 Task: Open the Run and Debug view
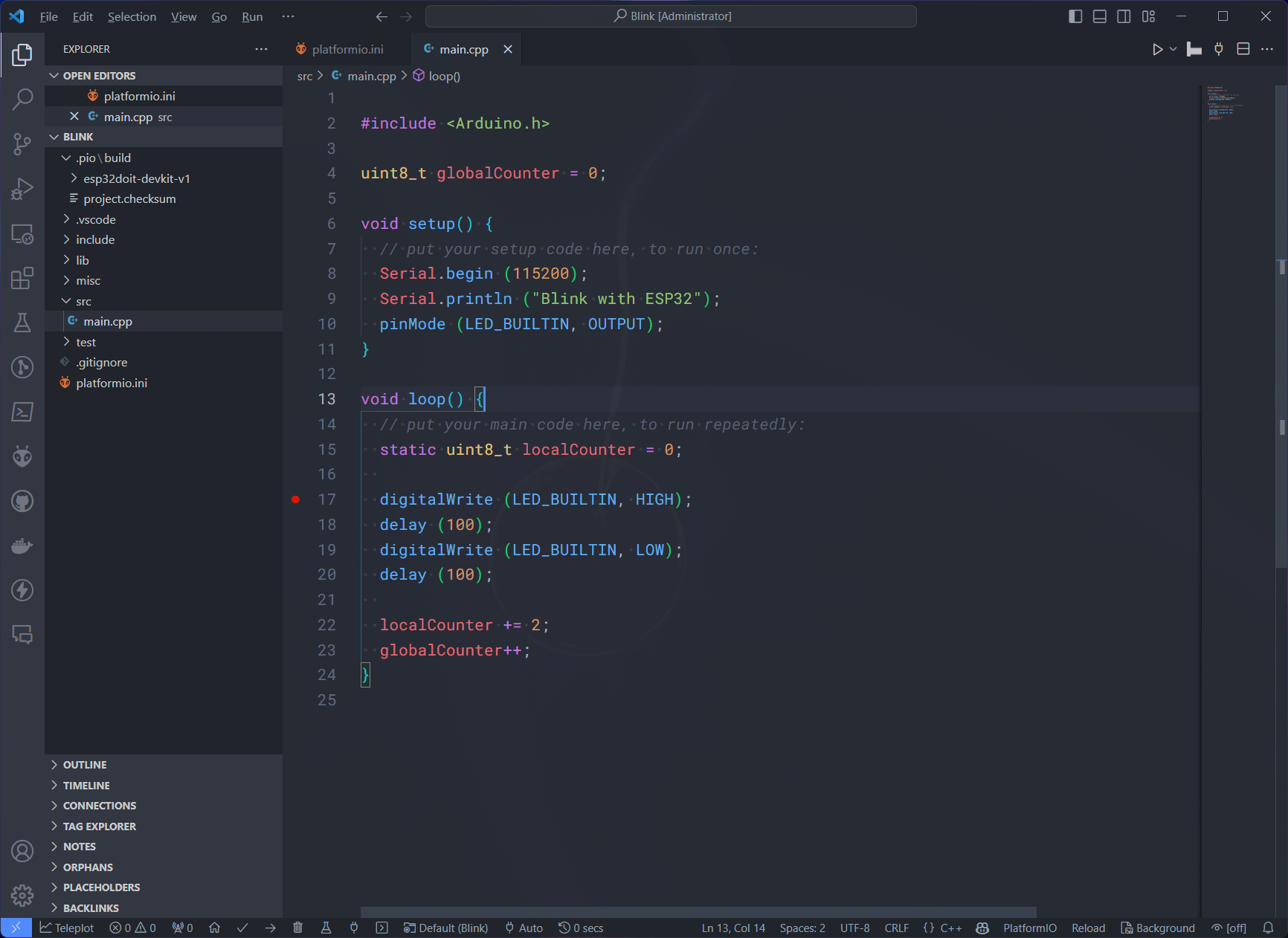click(22, 189)
